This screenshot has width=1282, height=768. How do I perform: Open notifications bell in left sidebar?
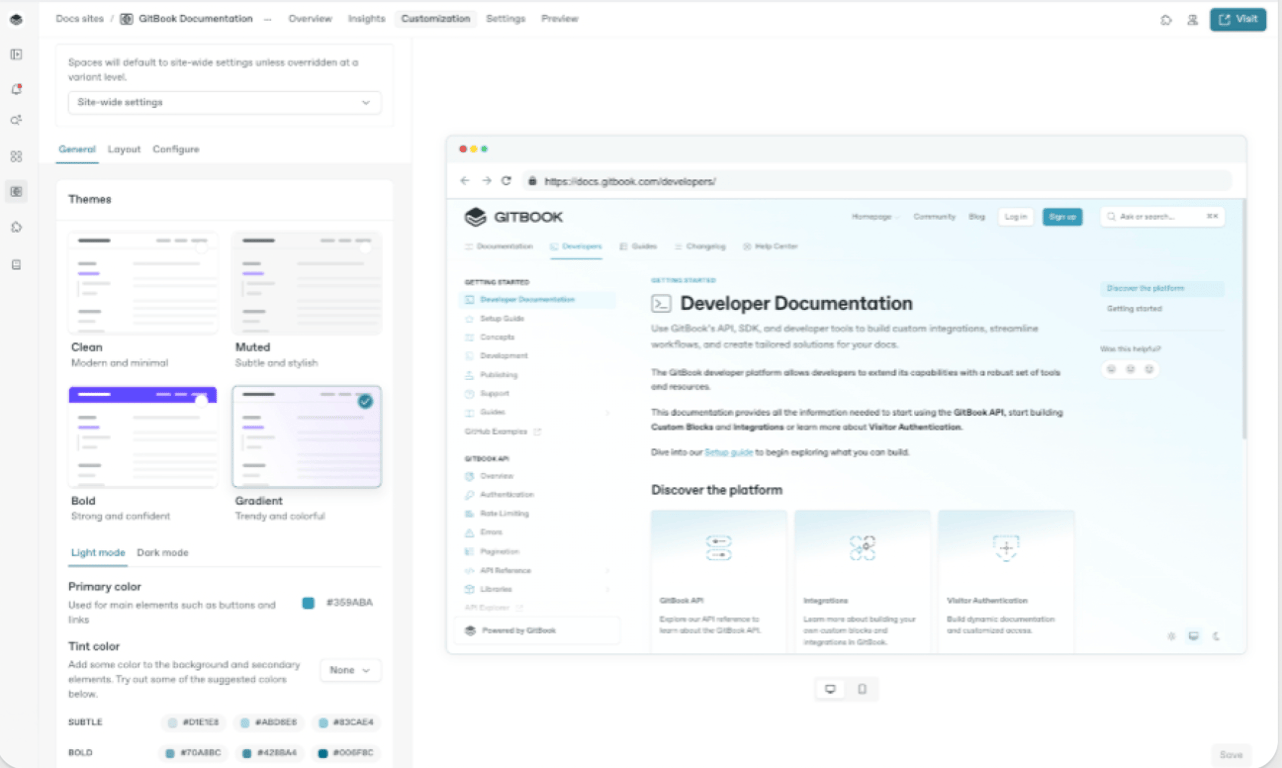pos(16,89)
